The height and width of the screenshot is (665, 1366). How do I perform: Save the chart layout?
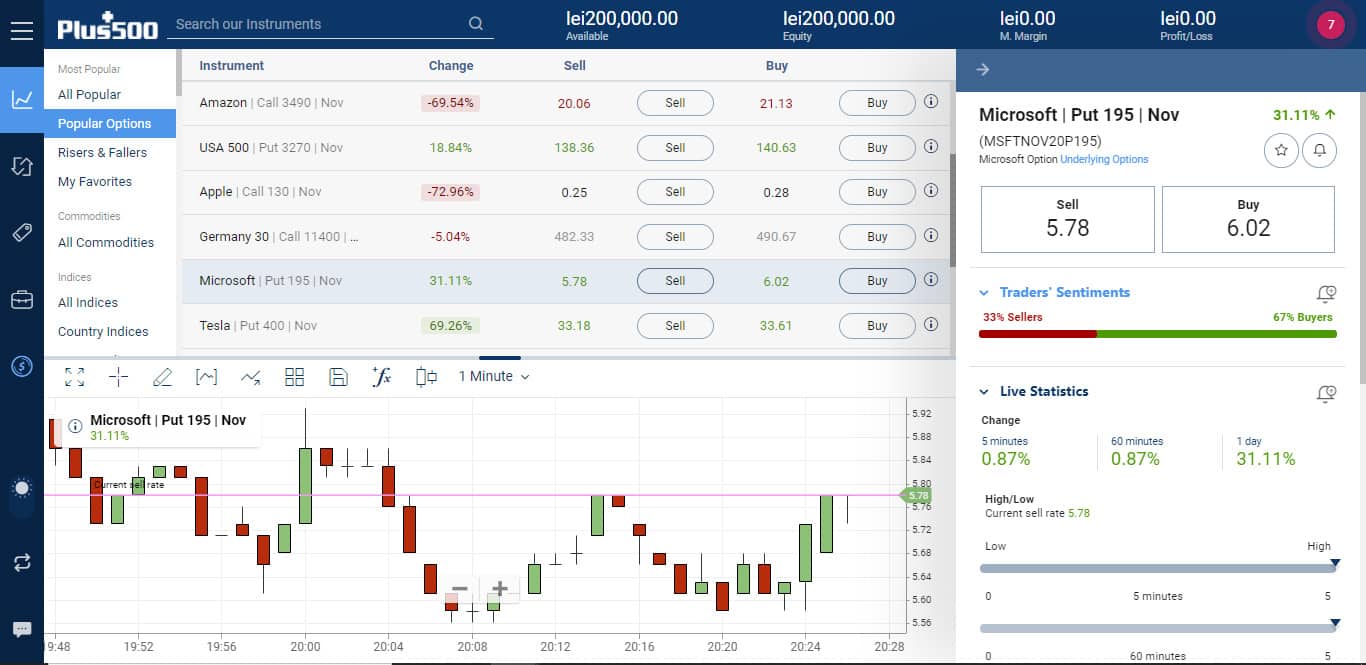[x=338, y=377]
